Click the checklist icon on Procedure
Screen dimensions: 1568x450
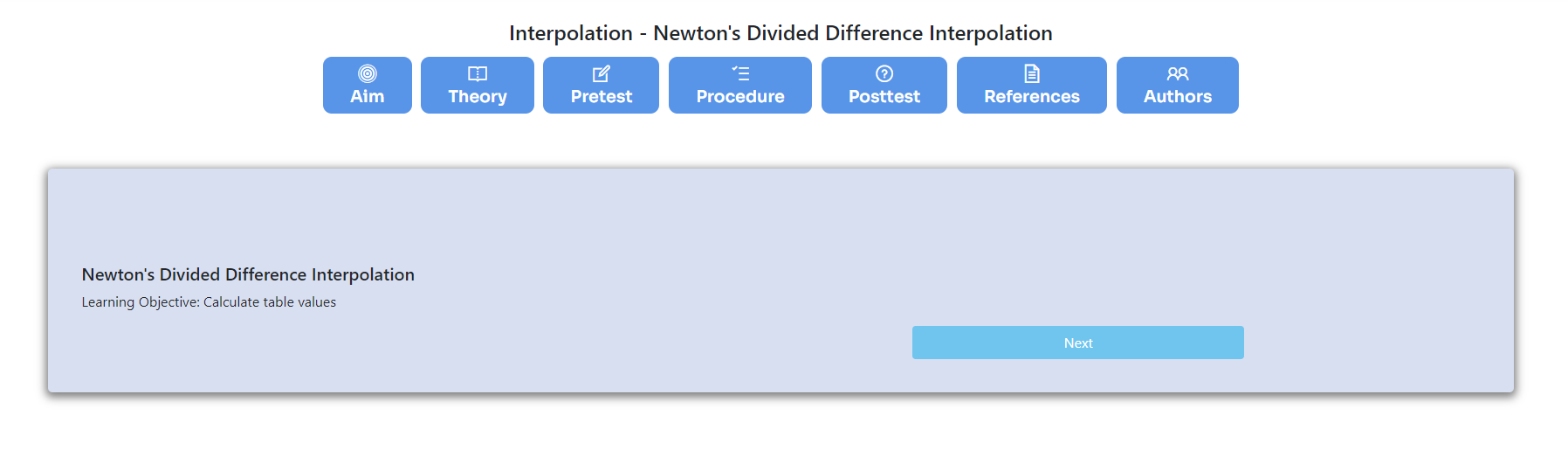pyautogui.click(x=740, y=73)
